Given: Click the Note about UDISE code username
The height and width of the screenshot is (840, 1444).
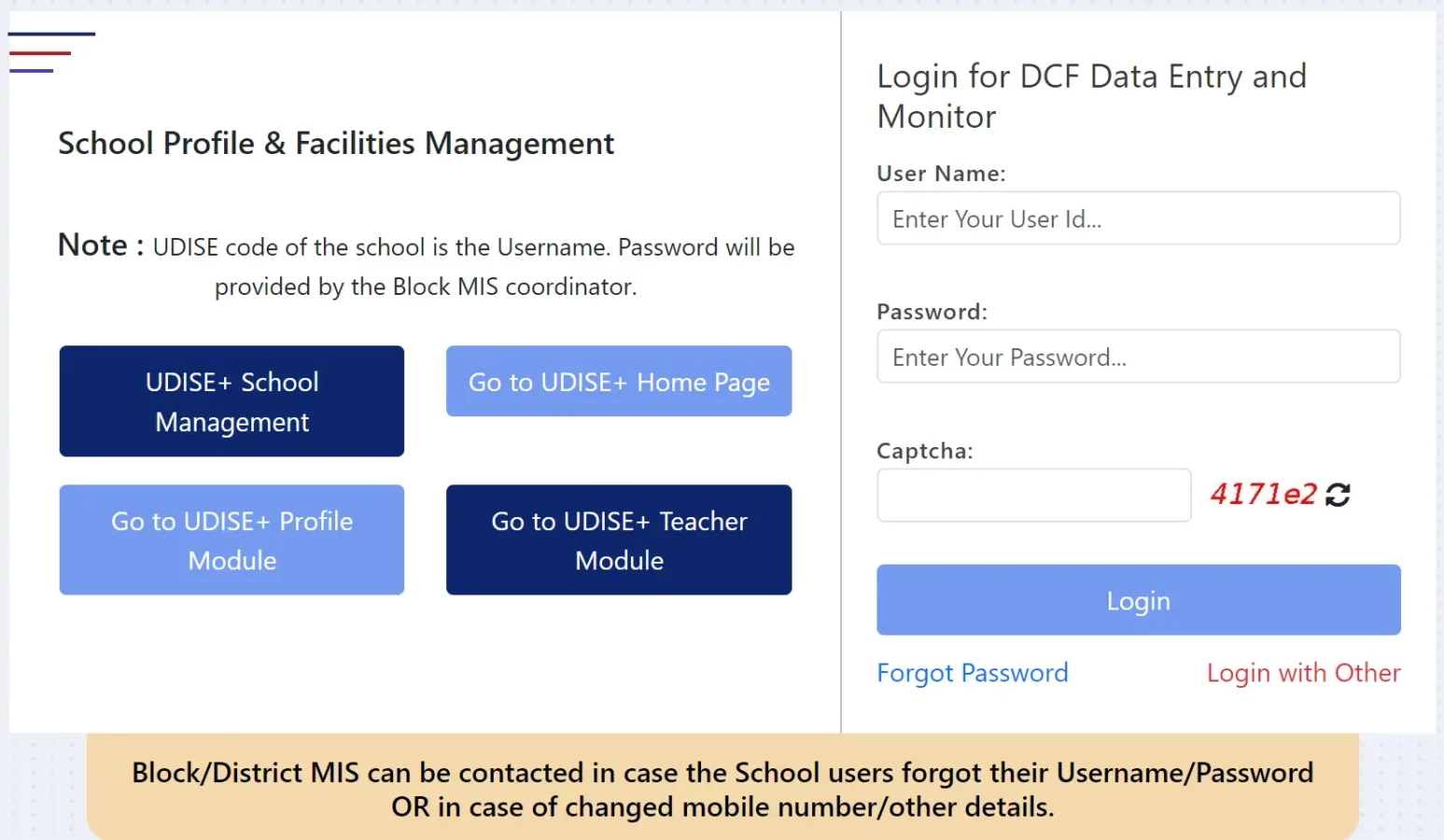Looking at the screenshot, I should [426, 265].
